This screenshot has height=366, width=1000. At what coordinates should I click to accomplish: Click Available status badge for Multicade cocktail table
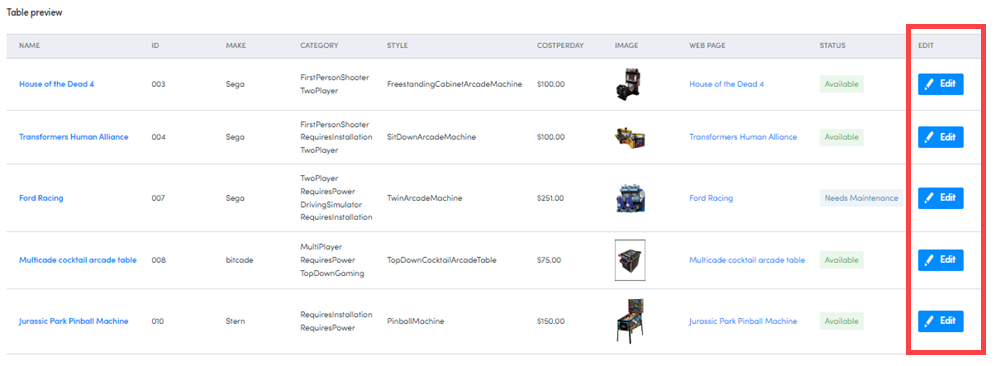841,260
